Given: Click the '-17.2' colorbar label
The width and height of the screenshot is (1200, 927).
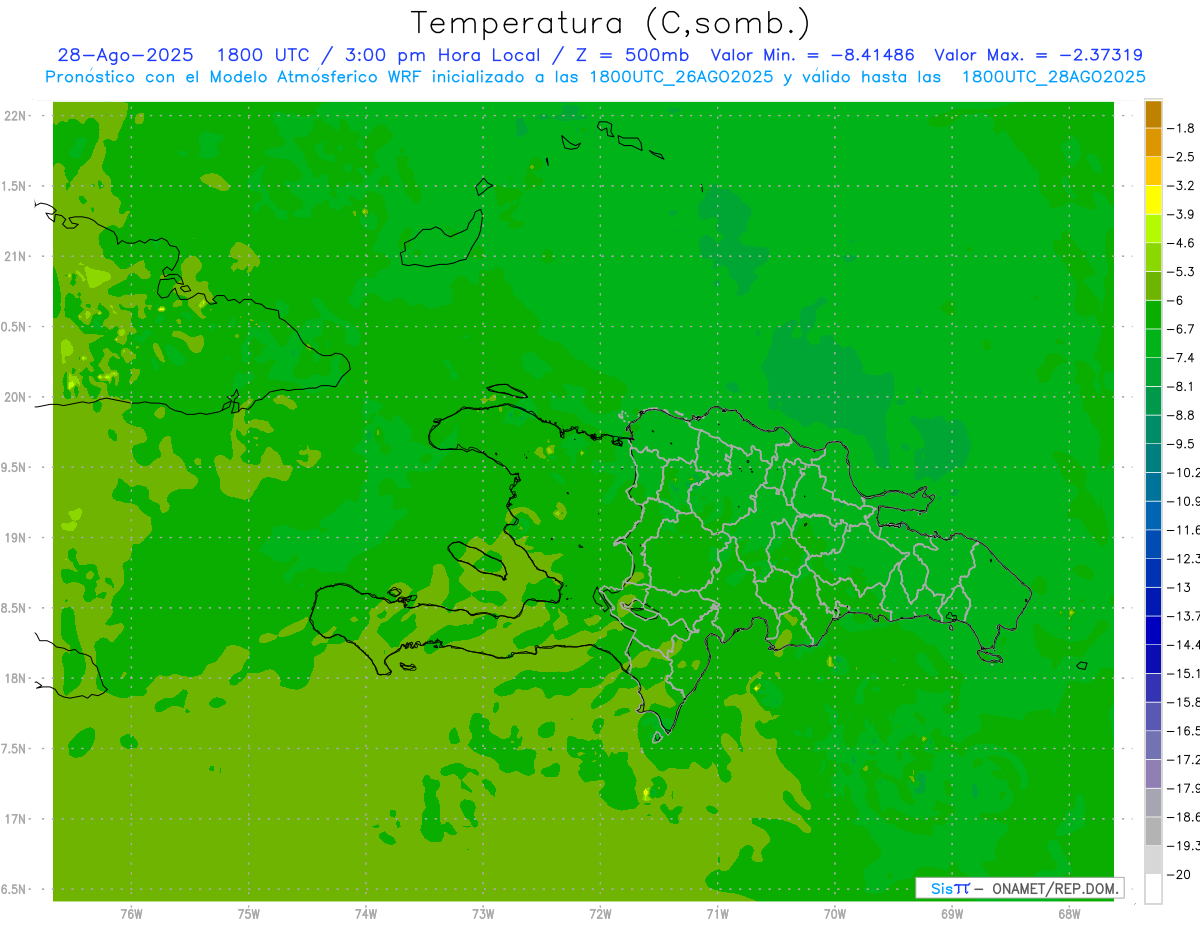Looking at the screenshot, I should 1185,759.
